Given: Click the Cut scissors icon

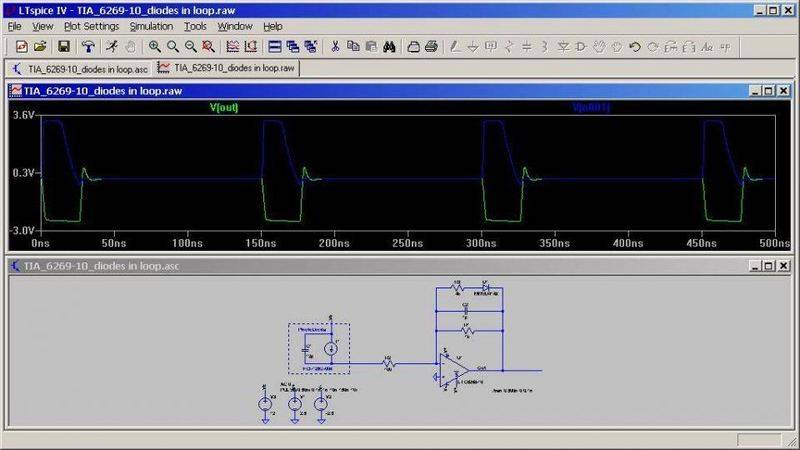Looking at the screenshot, I should click(336, 46).
